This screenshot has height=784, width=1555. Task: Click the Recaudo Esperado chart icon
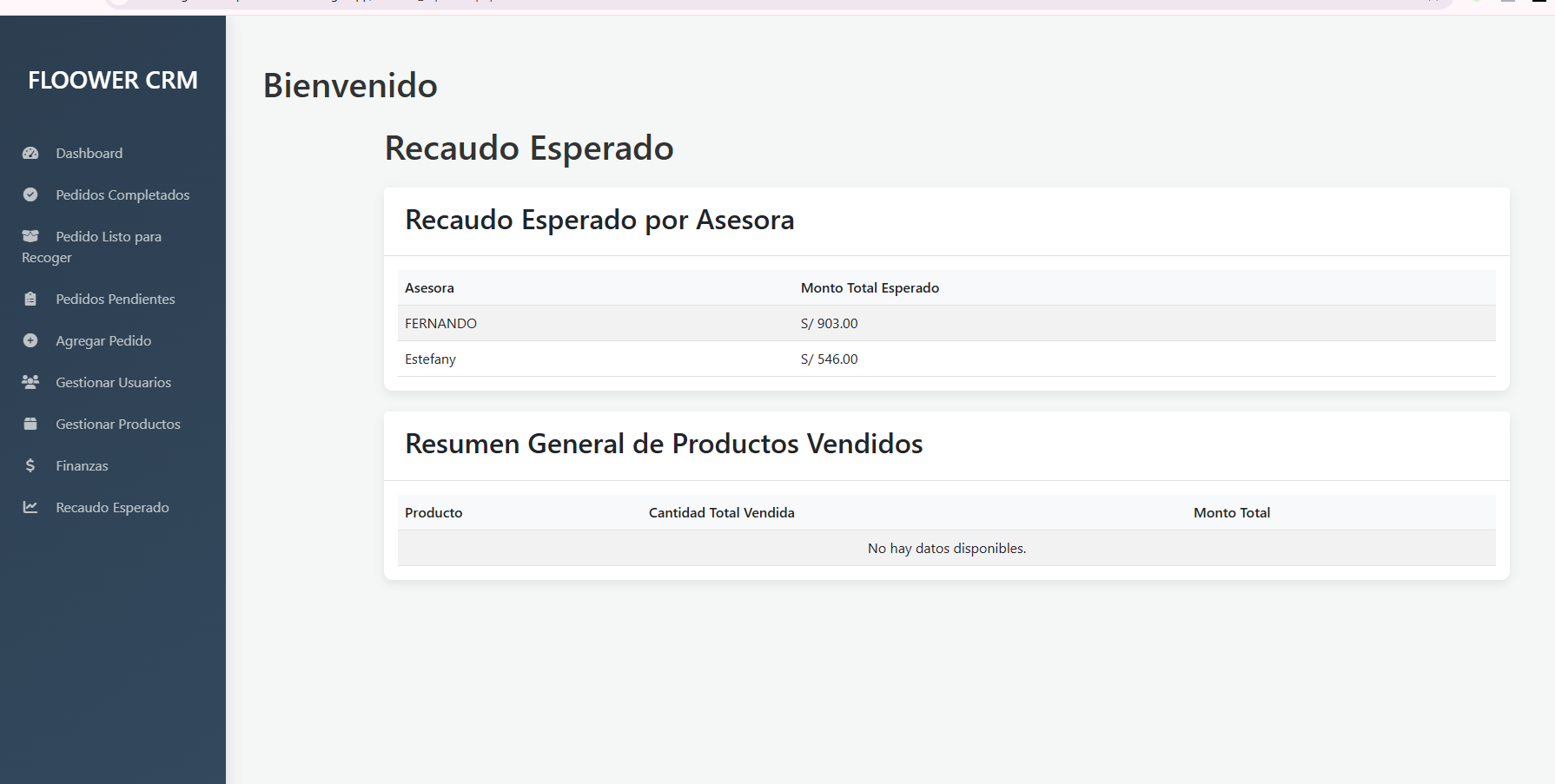(30, 507)
